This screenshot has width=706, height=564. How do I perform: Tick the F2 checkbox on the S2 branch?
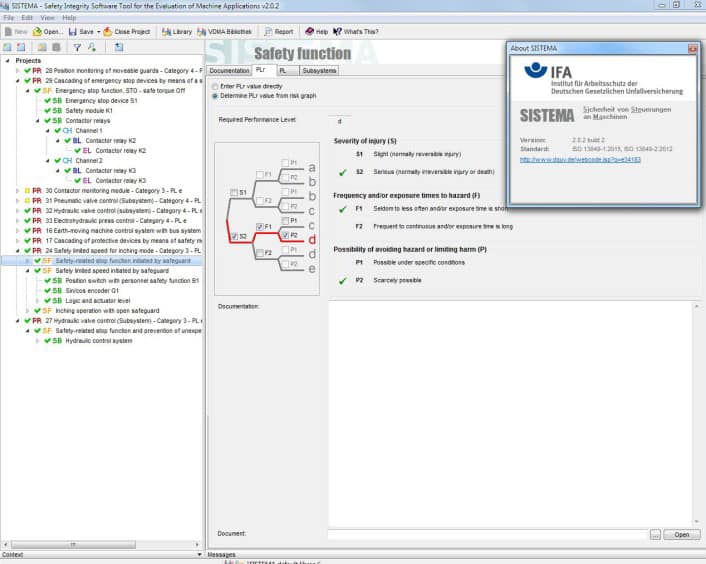tap(259, 253)
